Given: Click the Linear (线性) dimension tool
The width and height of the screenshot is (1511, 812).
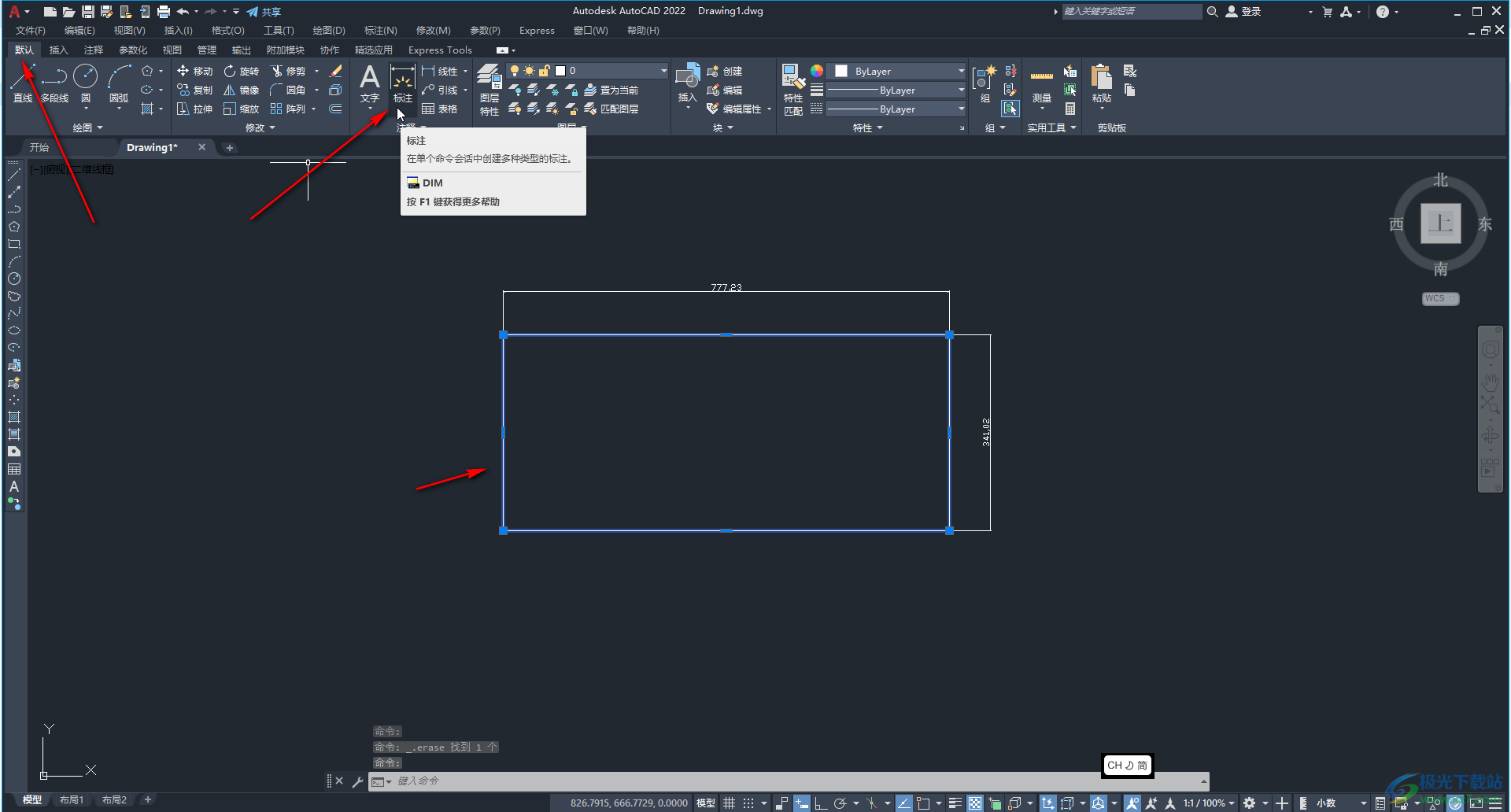Looking at the screenshot, I should [x=439, y=71].
